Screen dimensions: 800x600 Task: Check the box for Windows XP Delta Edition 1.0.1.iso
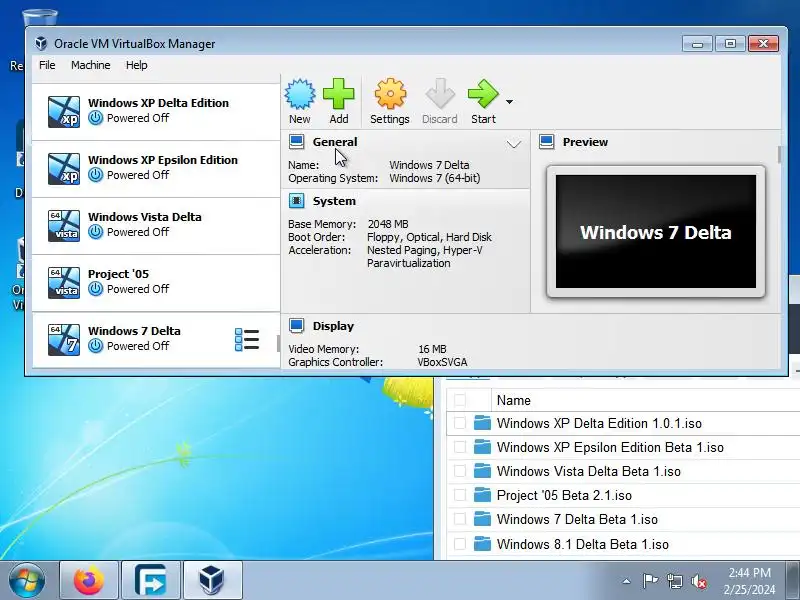click(x=460, y=423)
